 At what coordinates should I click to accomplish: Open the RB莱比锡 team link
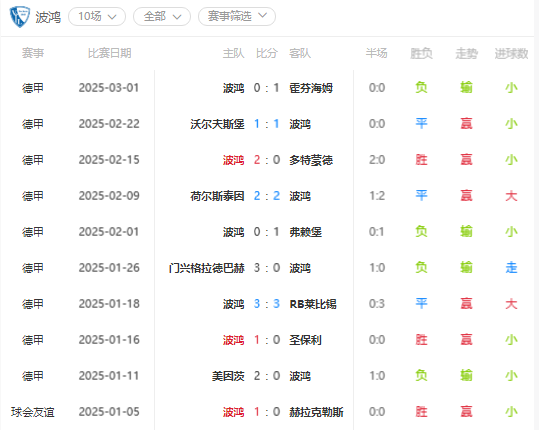click(x=313, y=304)
